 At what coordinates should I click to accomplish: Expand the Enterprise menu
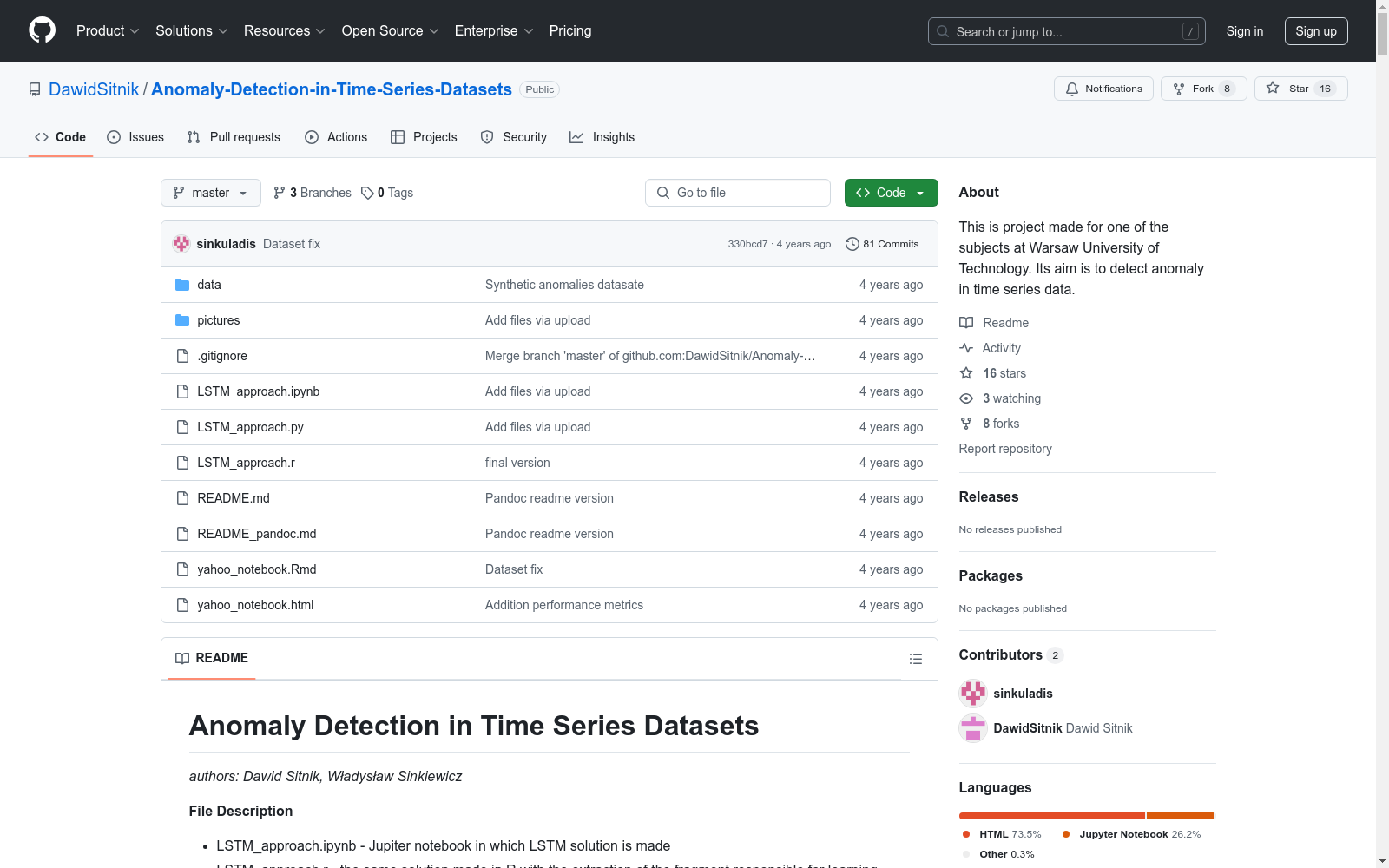pyautogui.click(x=494, y=31)
